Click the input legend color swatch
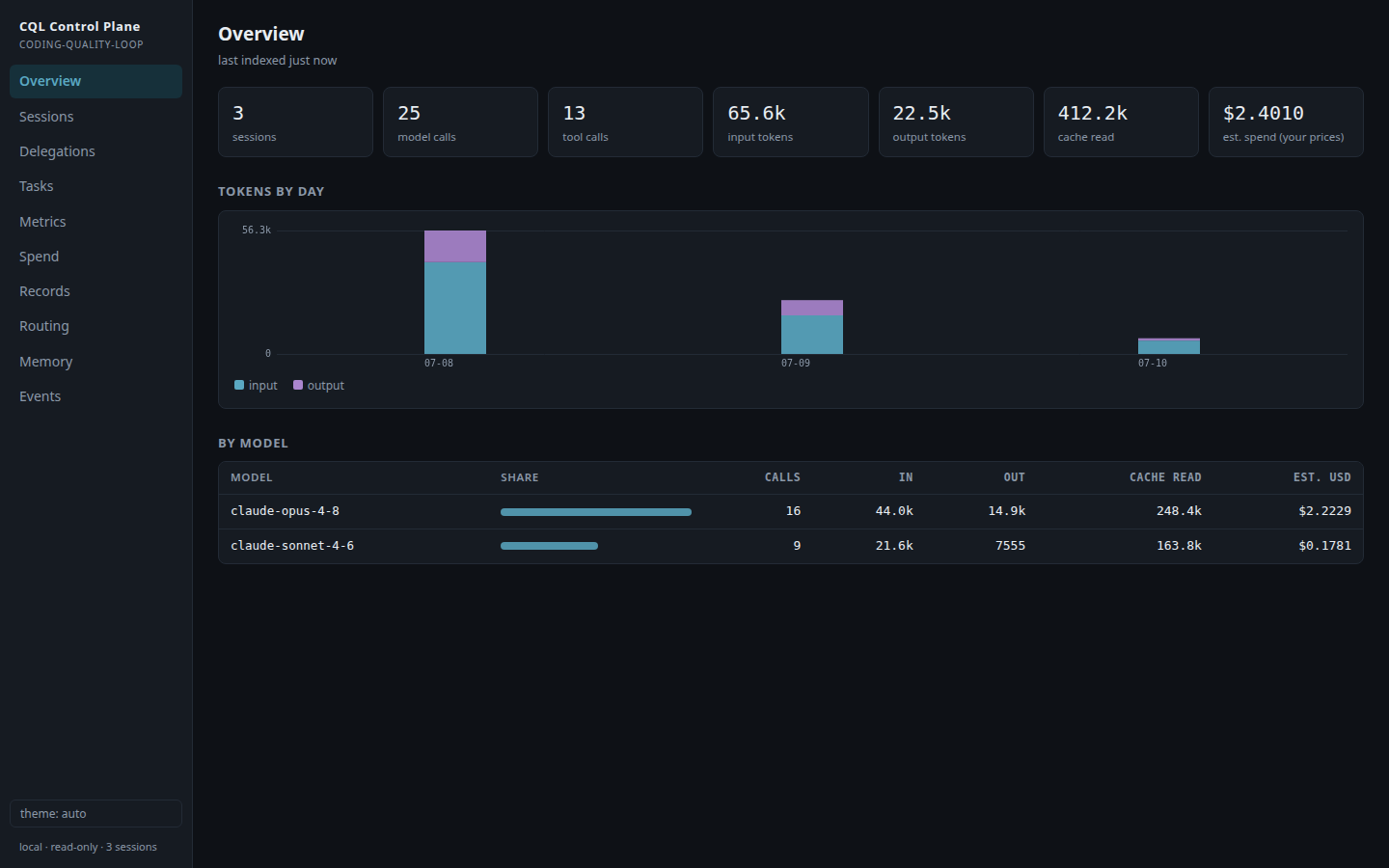Viewport: 1389px width, 868px height. coord(239,385)
